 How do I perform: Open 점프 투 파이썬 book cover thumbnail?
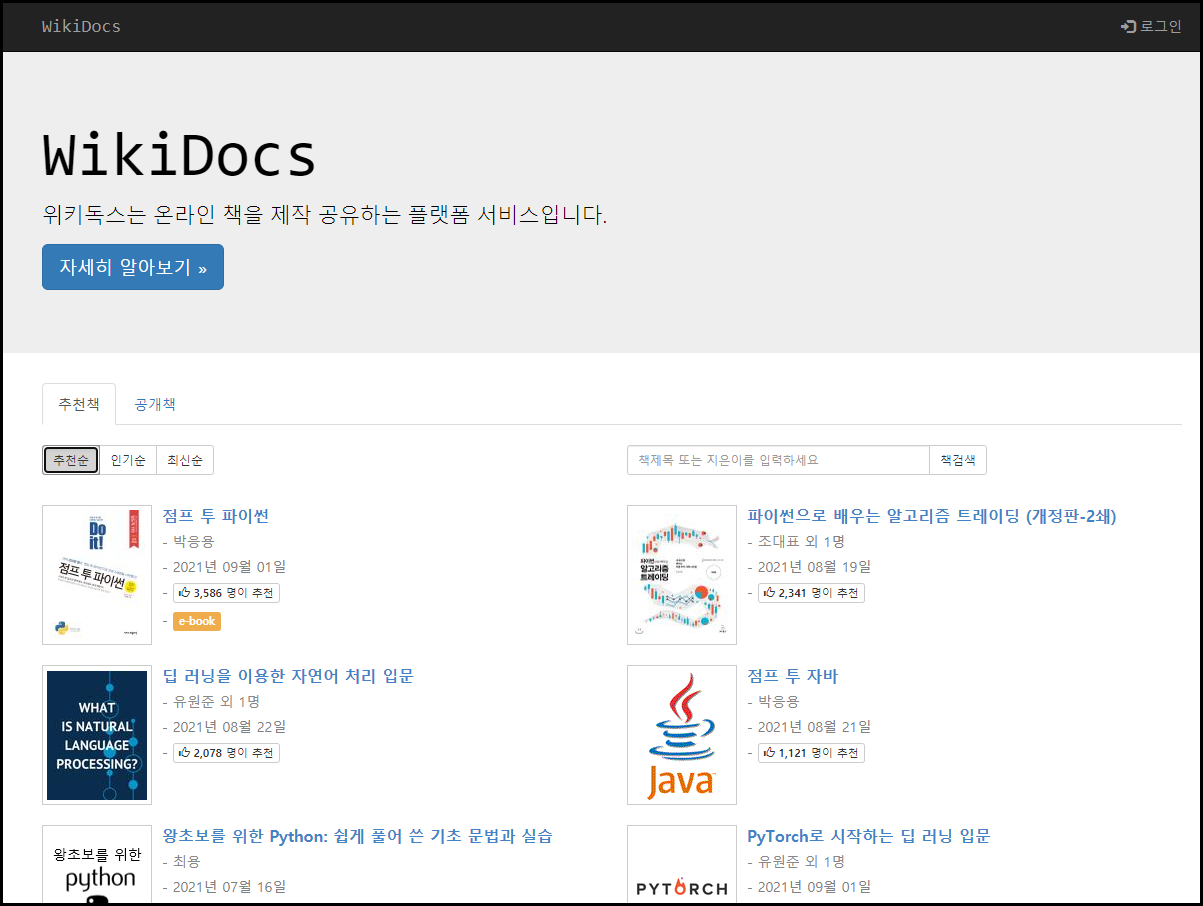[x=97, y=575]
